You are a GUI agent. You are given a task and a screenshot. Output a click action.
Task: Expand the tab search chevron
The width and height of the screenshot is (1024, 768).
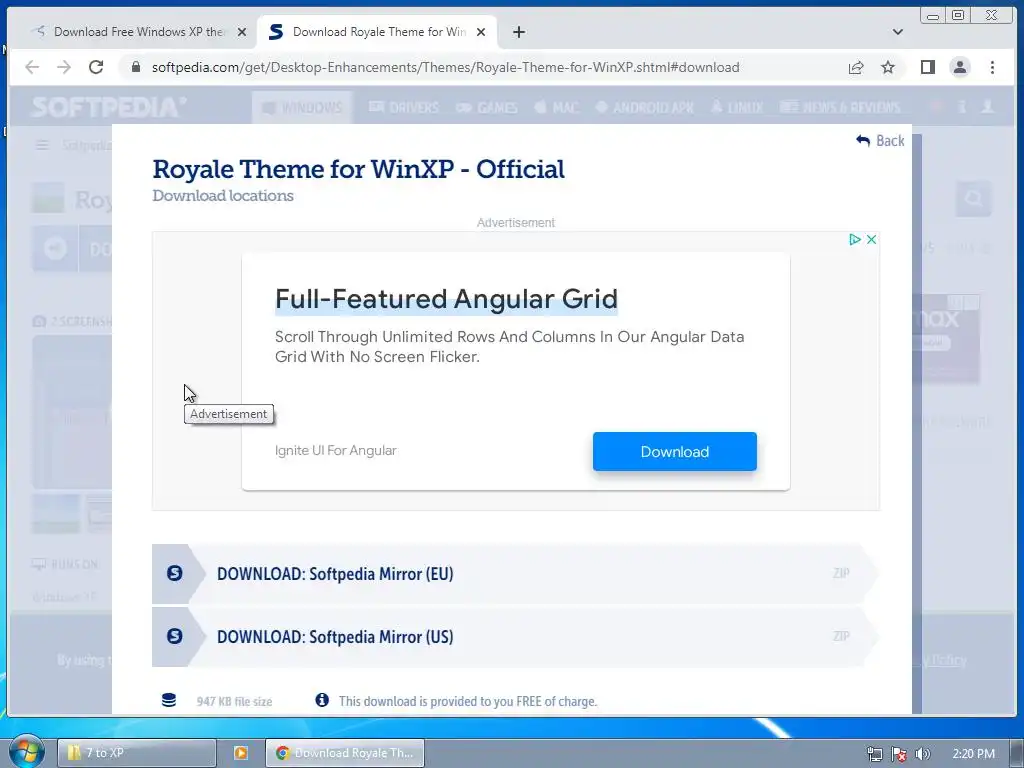point(898,32)
